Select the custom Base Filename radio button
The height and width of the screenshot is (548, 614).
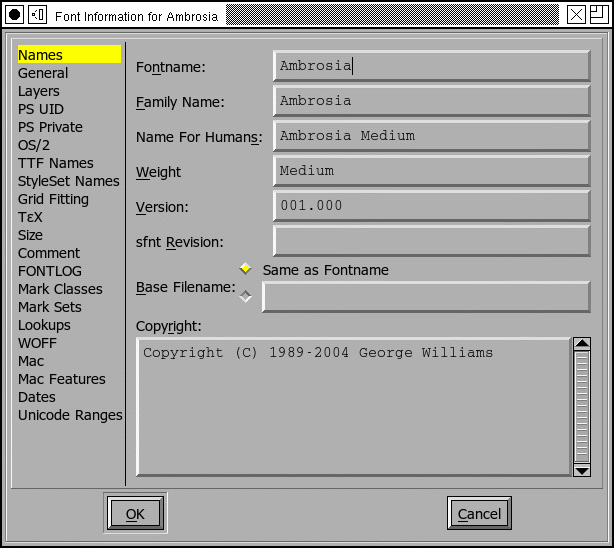click(x=245, y=296)
